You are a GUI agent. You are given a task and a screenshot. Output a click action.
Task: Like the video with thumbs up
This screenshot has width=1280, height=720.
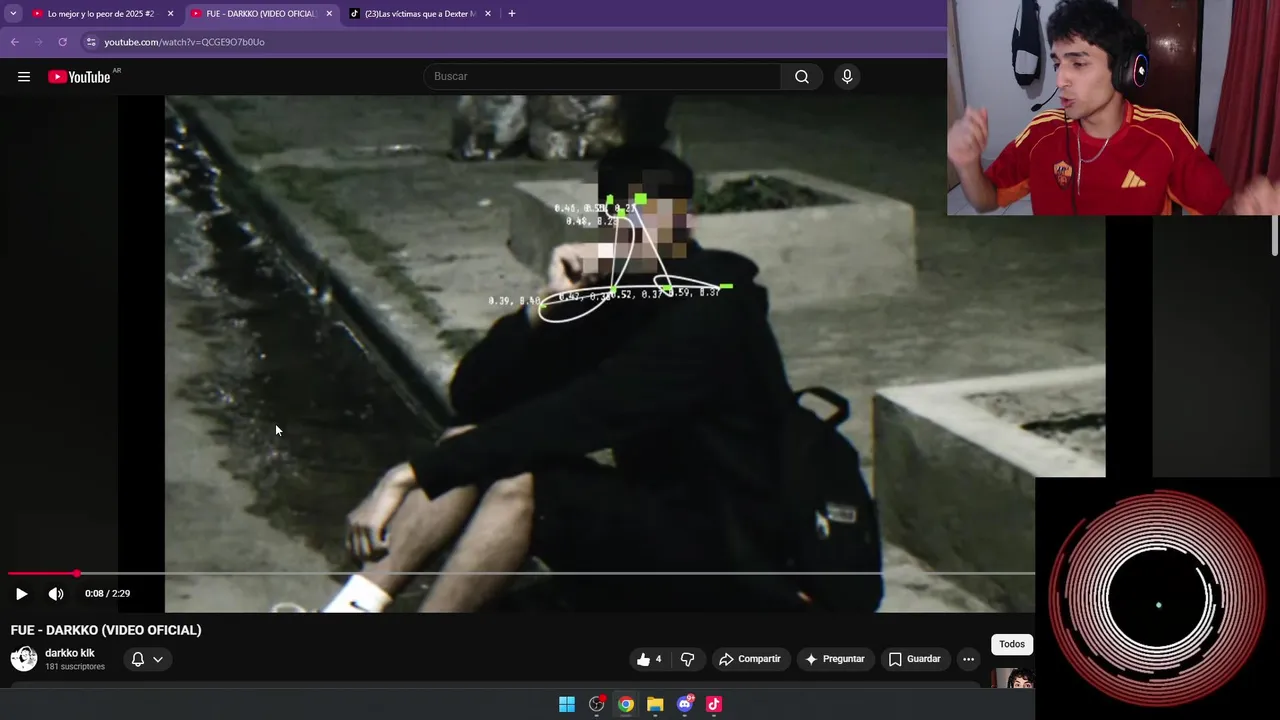tap(649, 659)
